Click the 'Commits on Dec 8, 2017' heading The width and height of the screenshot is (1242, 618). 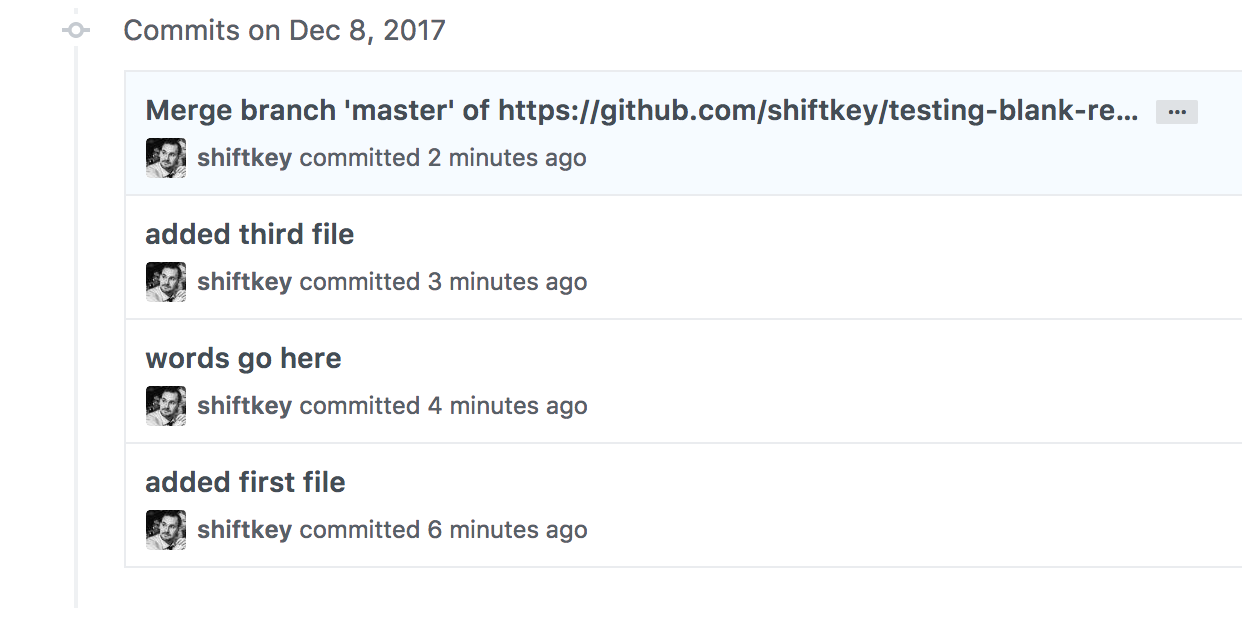click(x=283, y=30)
